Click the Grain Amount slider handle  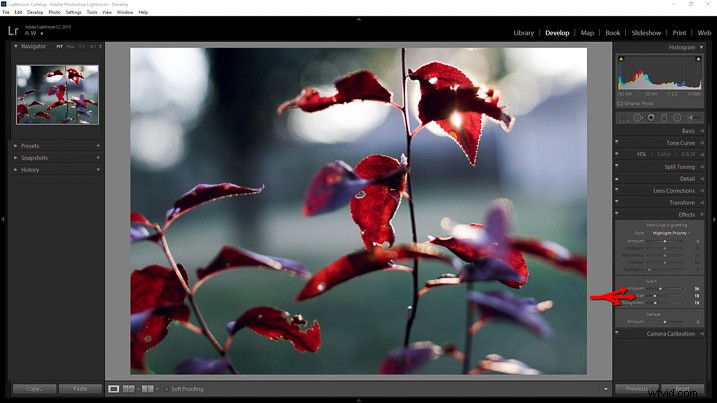click(x=660, y=289)
